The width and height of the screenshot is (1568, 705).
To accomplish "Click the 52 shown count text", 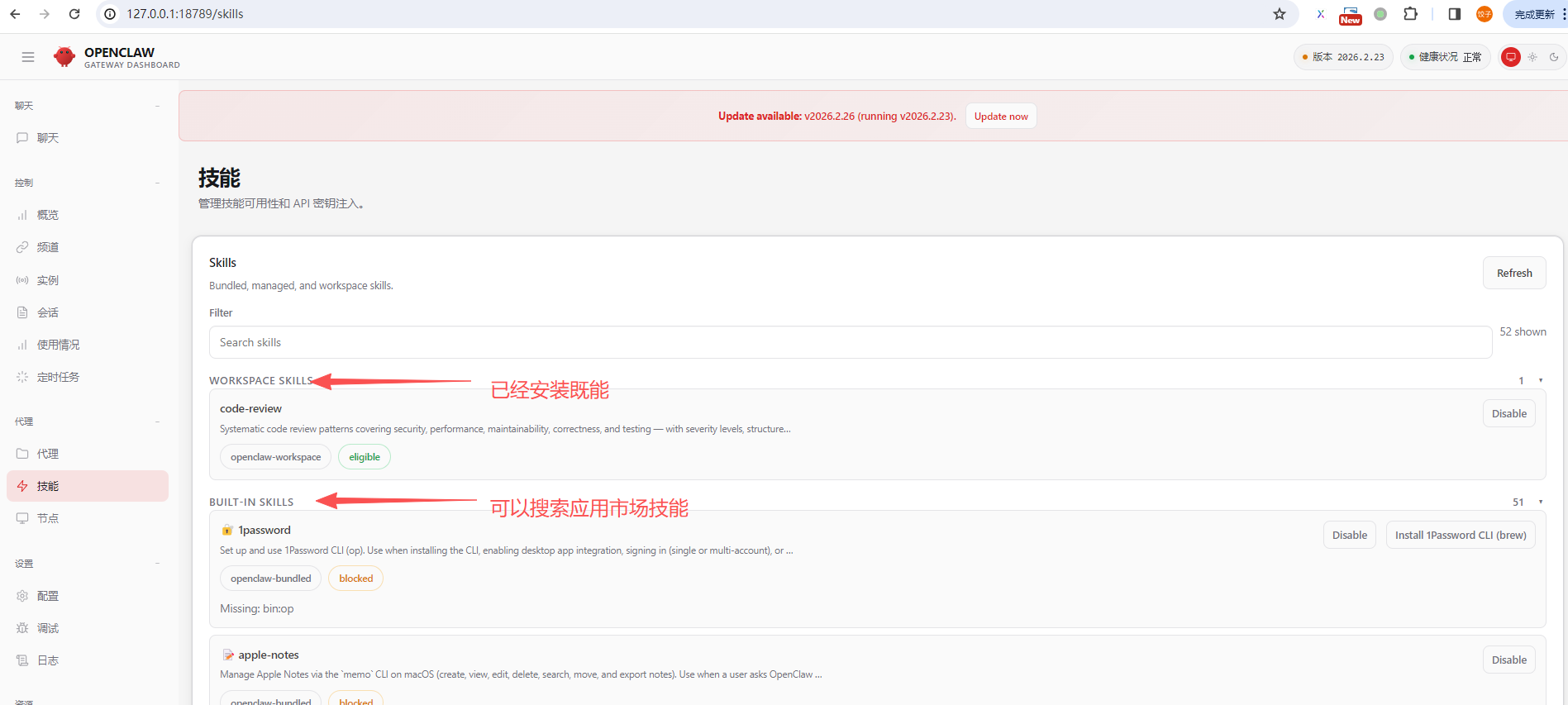I will click(x=1523, y=331).
